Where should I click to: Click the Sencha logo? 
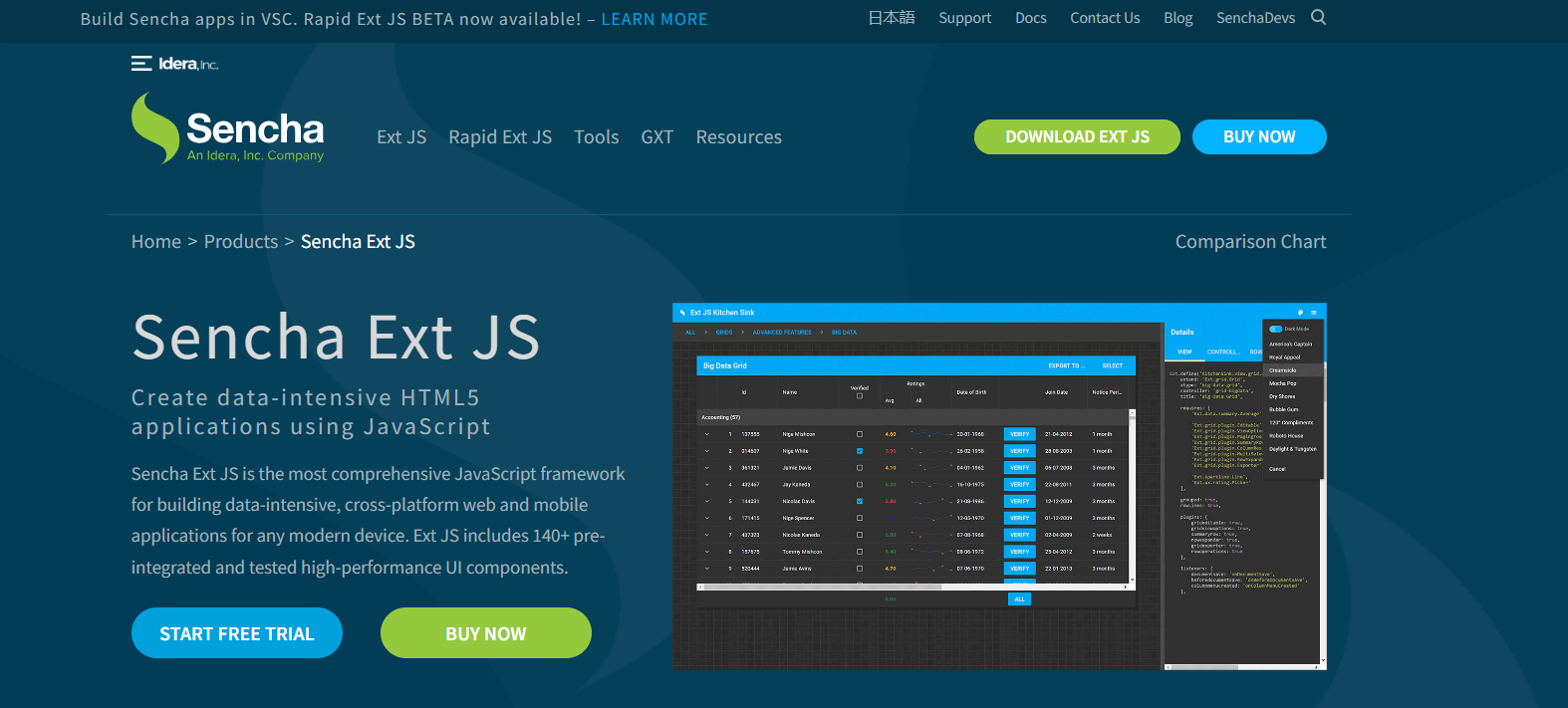[228, 128]
